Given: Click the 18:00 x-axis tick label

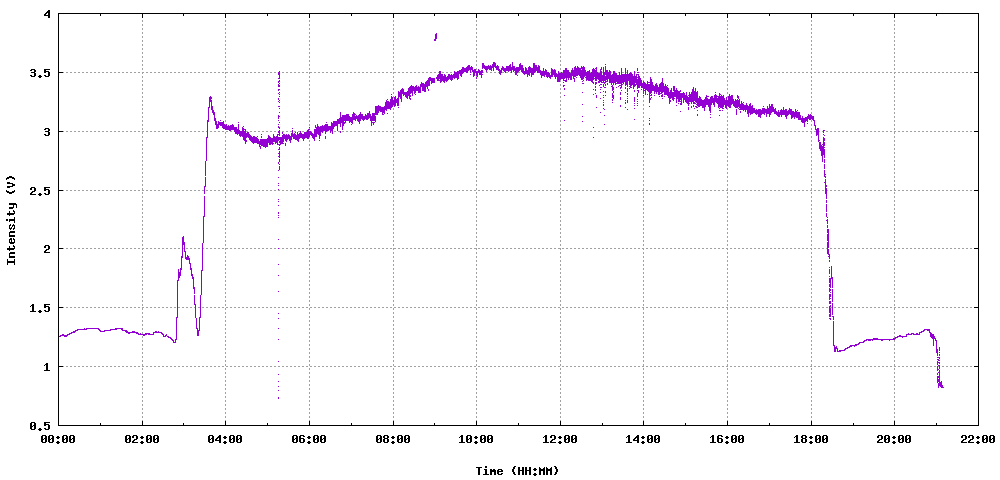Looking at the screenshot, I should [x=811, y=439].
